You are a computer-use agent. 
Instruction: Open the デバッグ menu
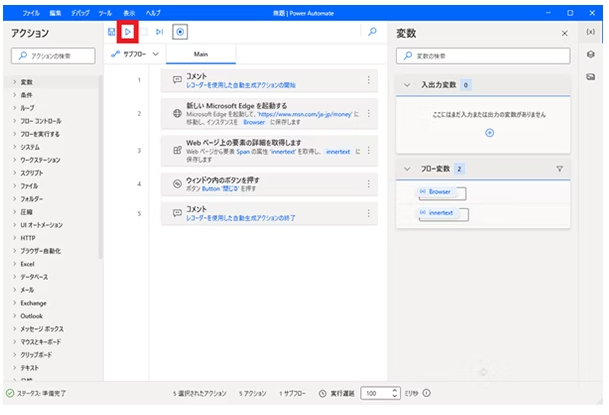tap(80, 13)
